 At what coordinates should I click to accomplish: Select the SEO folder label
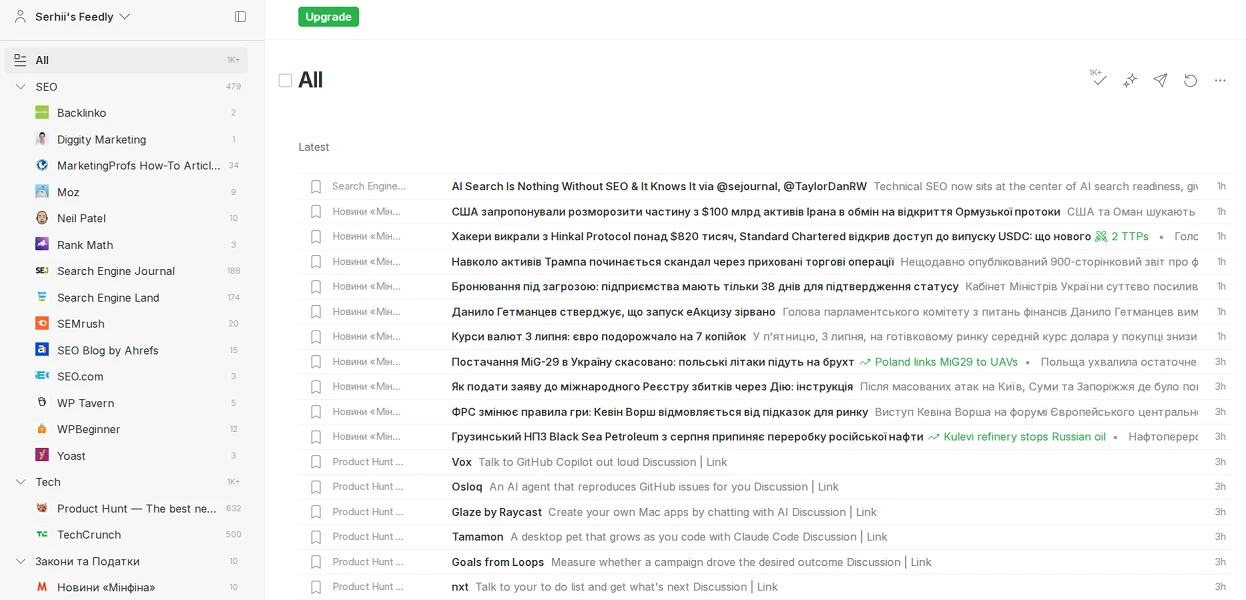(x=46, y=87)
